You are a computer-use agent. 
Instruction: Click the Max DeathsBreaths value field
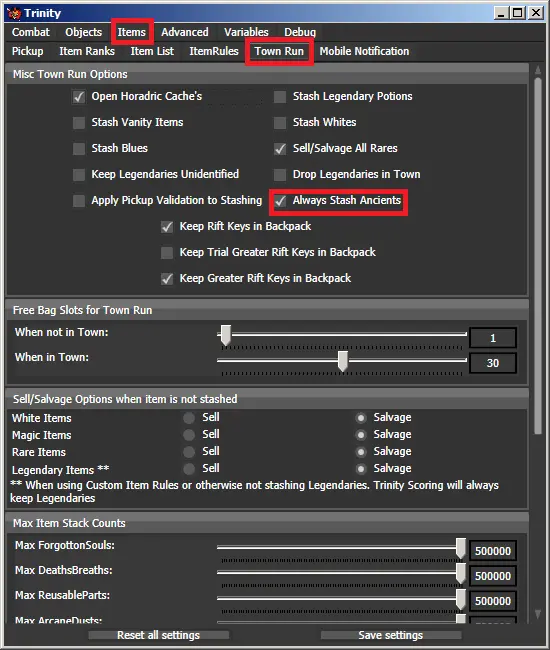click(493, 576)
